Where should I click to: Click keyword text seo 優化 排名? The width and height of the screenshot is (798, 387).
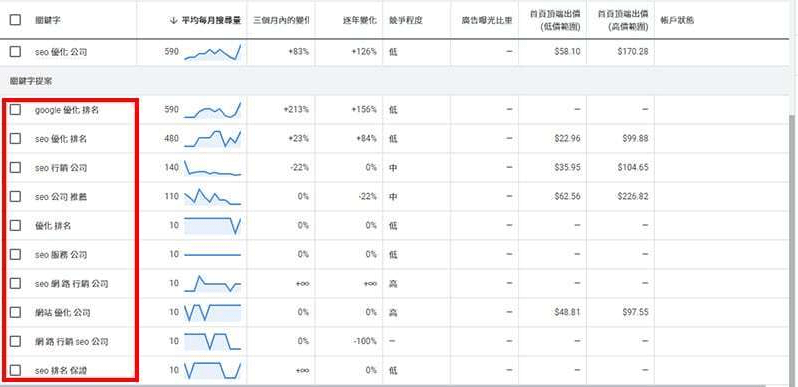pos(61,139)
